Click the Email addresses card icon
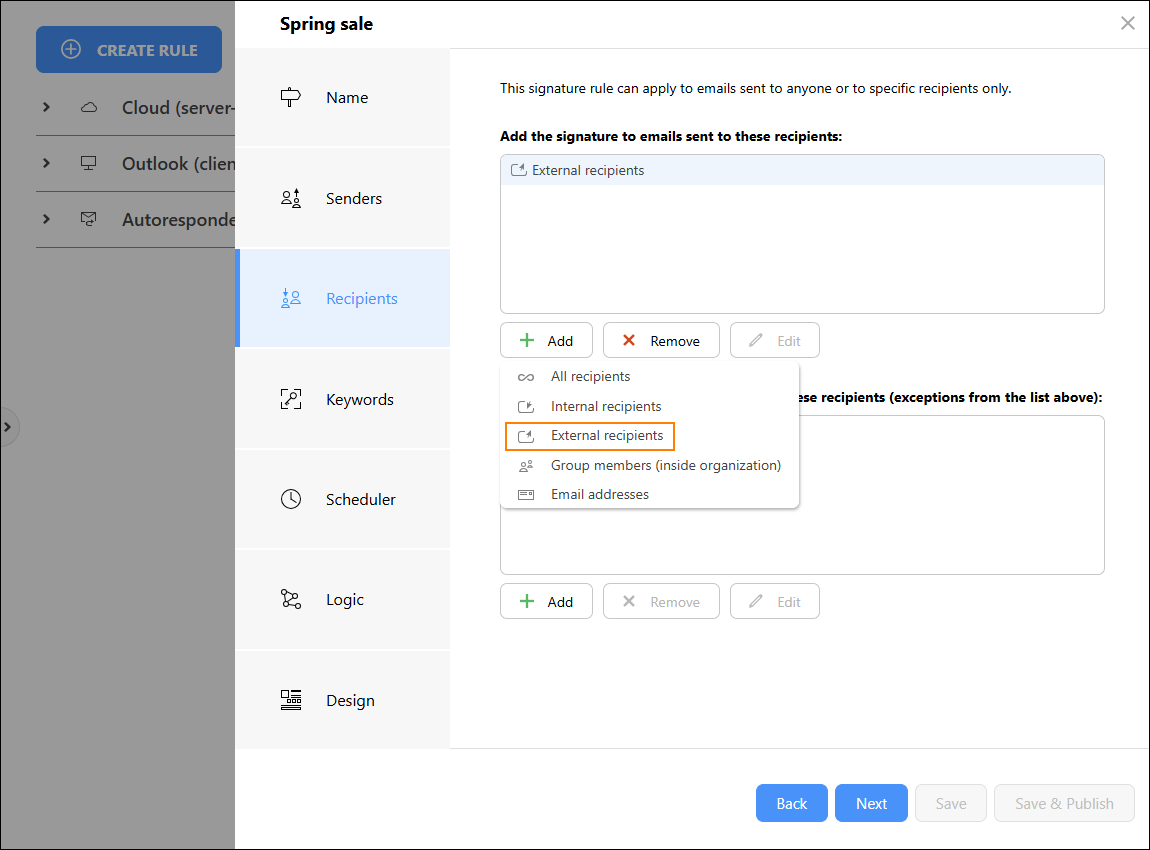 click(x=526, y=495)
